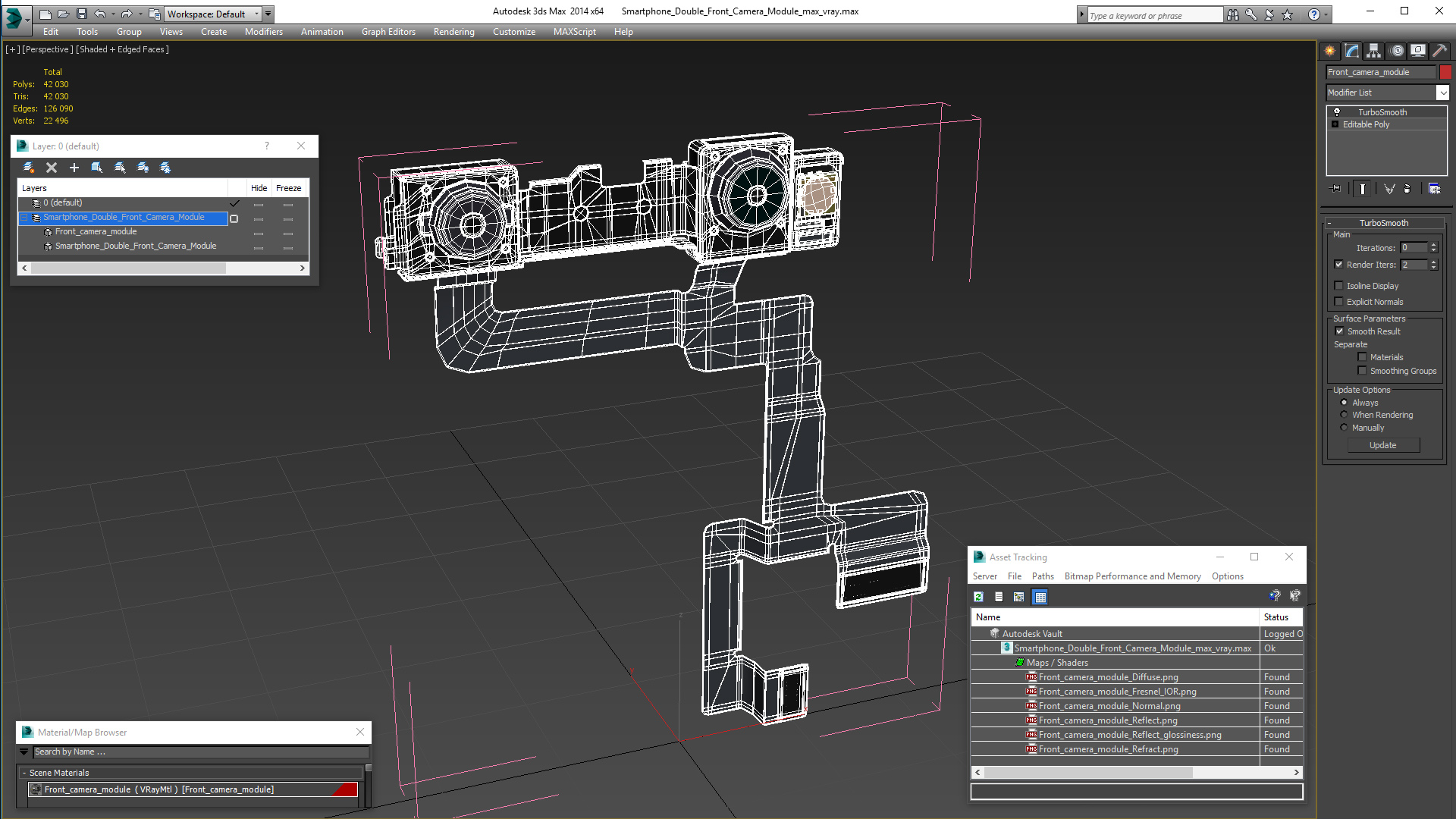Click Refresh icon in Asset Tracking toolbar
1456x819 pixels.
pyautogui.click(x=978, y=598)
